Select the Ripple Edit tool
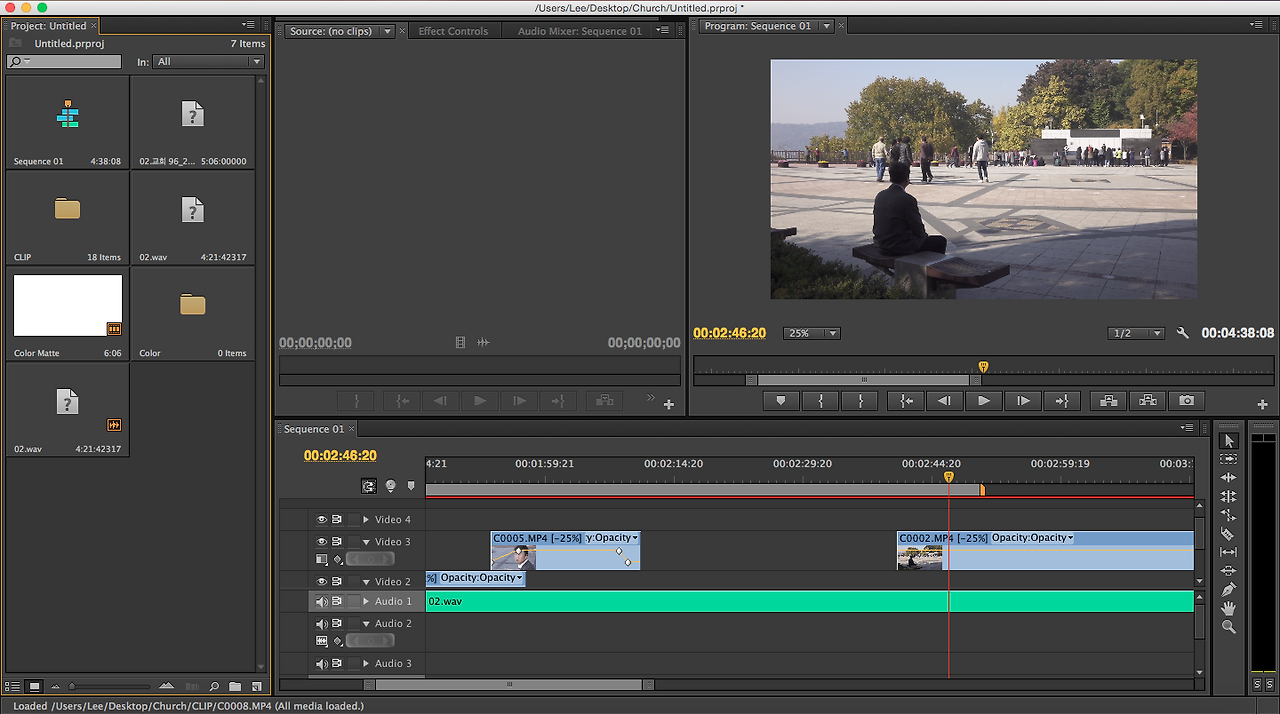This screenshot has width=1280, height=714. 1229,478
